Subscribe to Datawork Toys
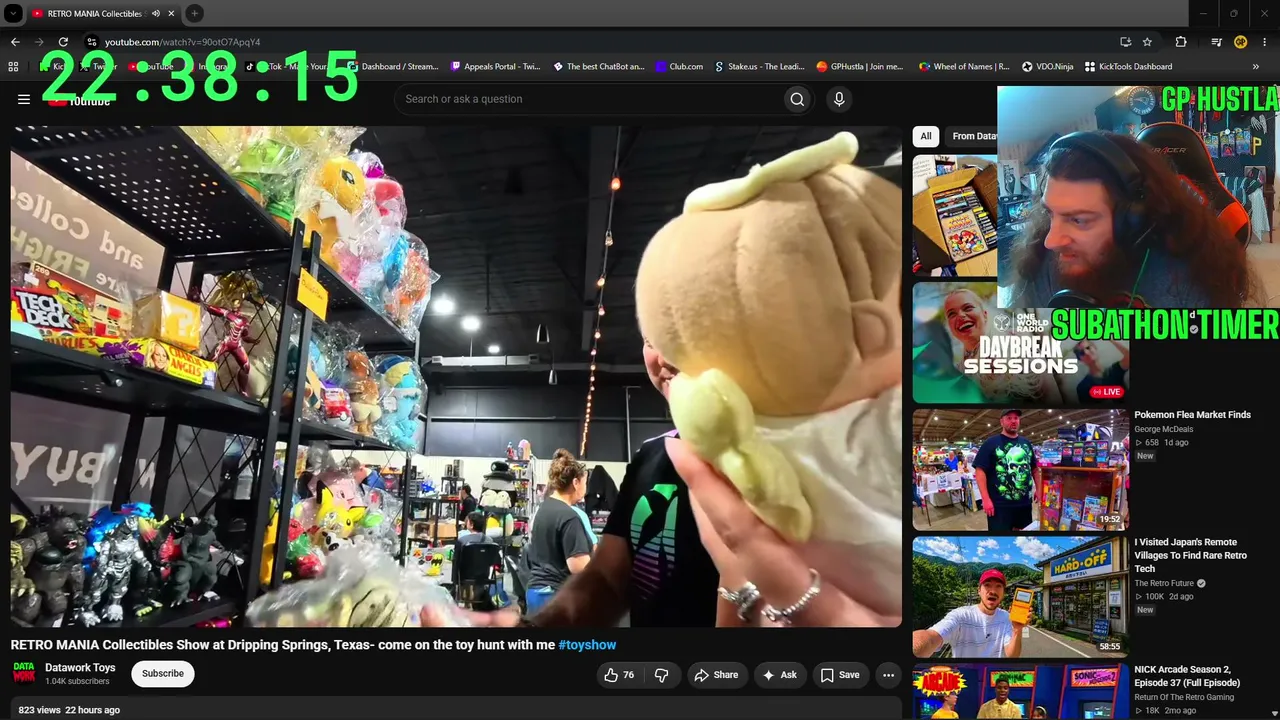 [x=163, y=674]
